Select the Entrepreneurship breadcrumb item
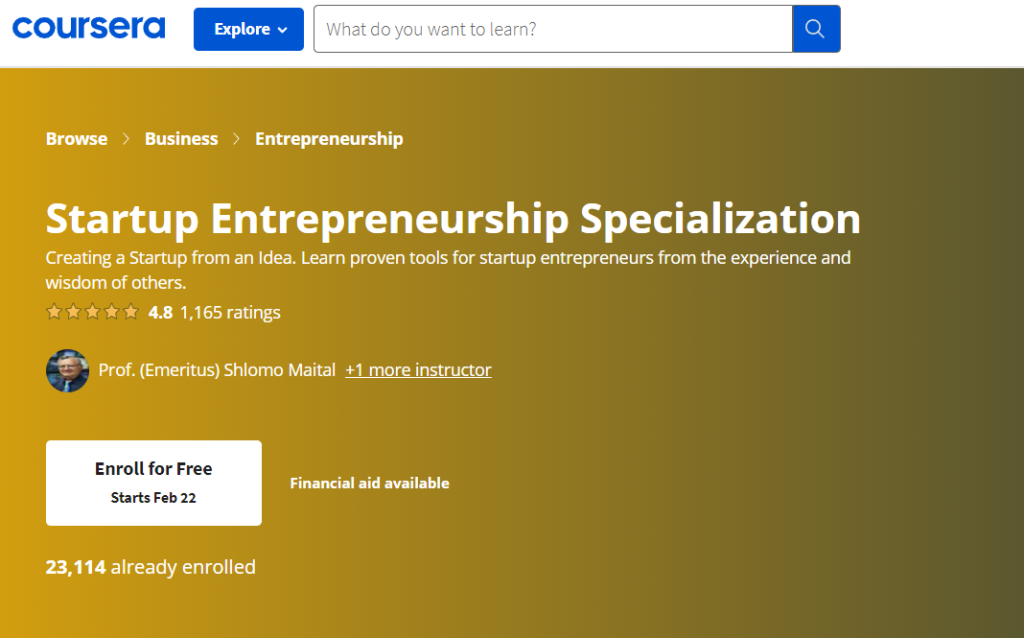1024x638 pixels. [x=329, y=139]
